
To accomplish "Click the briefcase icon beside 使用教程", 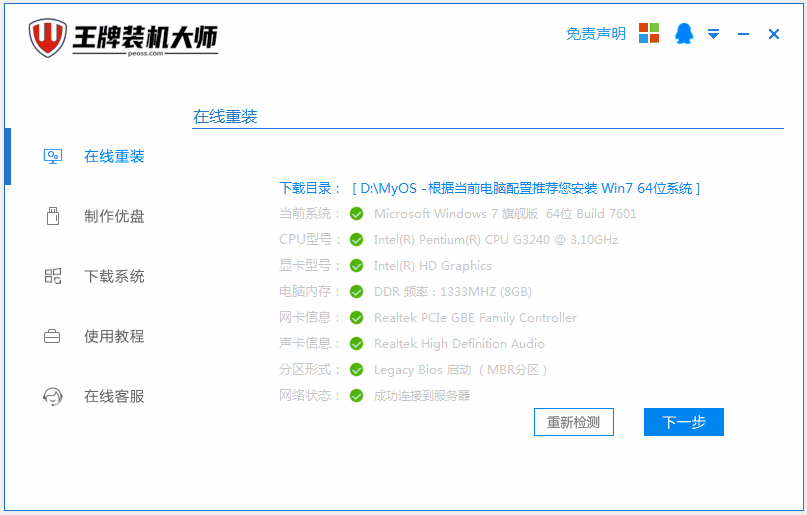I will tap(52, 336).
